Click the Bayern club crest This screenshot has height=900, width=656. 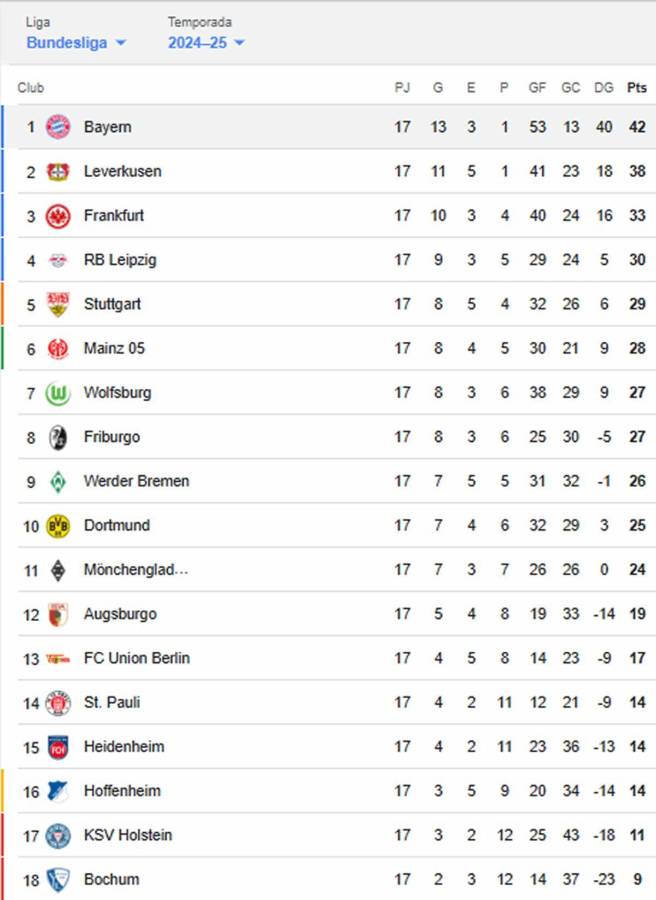[57, 127]
